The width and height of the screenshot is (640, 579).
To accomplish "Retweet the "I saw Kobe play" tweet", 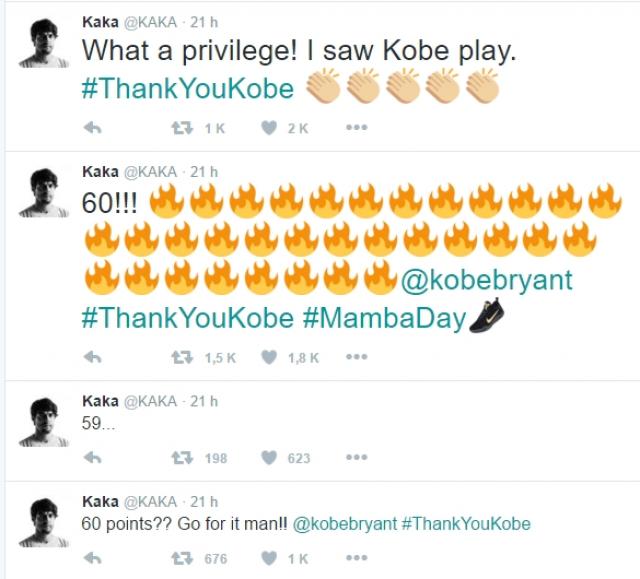I will tap(183, 128).
